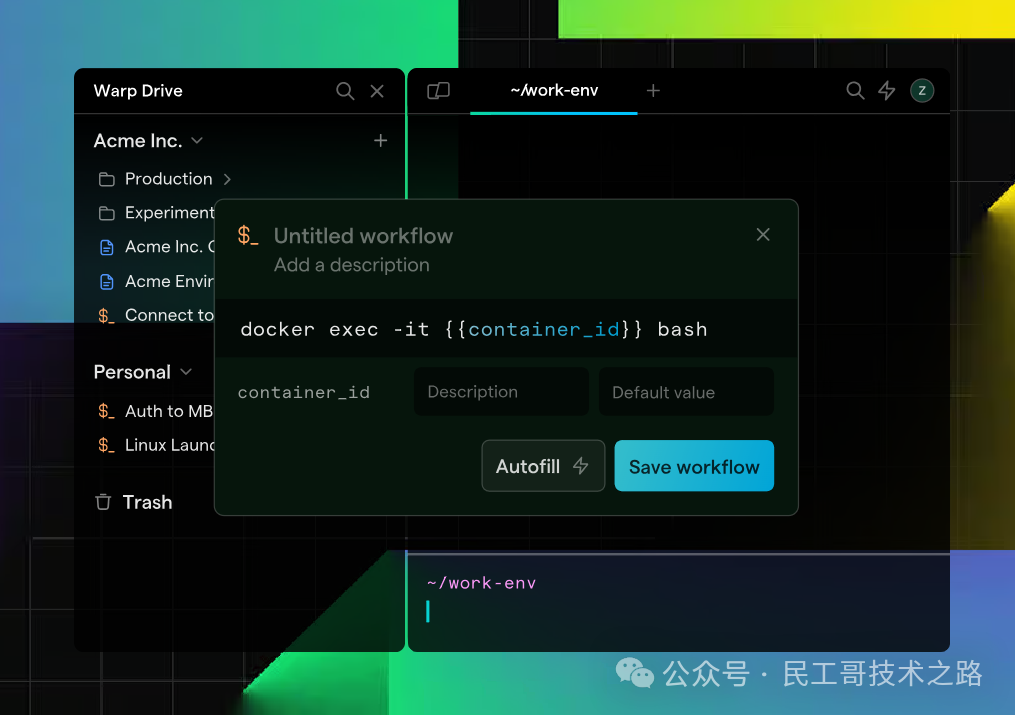This screenshot has height=715, width=1015.
Task: Open the Experiment folder
Action: pyautogui.click(x=170, y=212)
